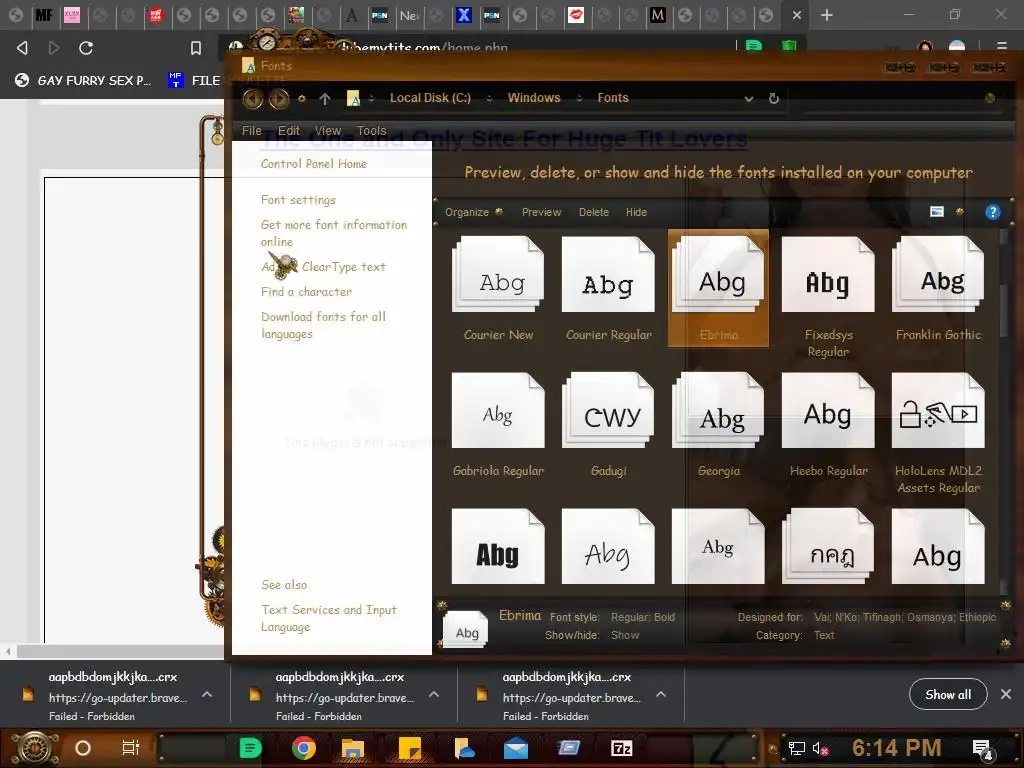1024x768 pixels.
Task: Select the Ebrima font icon
Action: (718, 274)
